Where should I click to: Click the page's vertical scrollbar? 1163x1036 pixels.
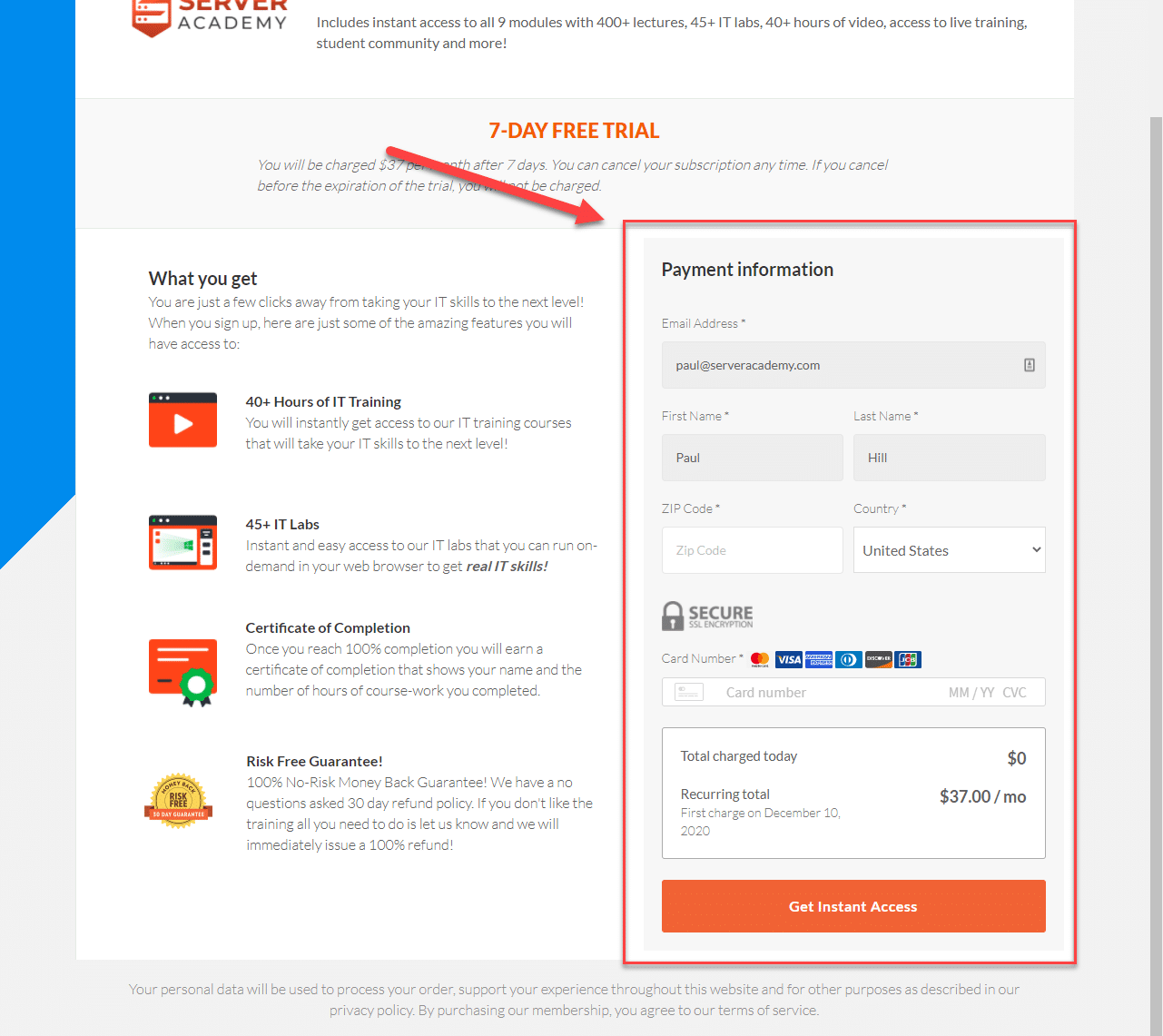(x=1156, y=576)
